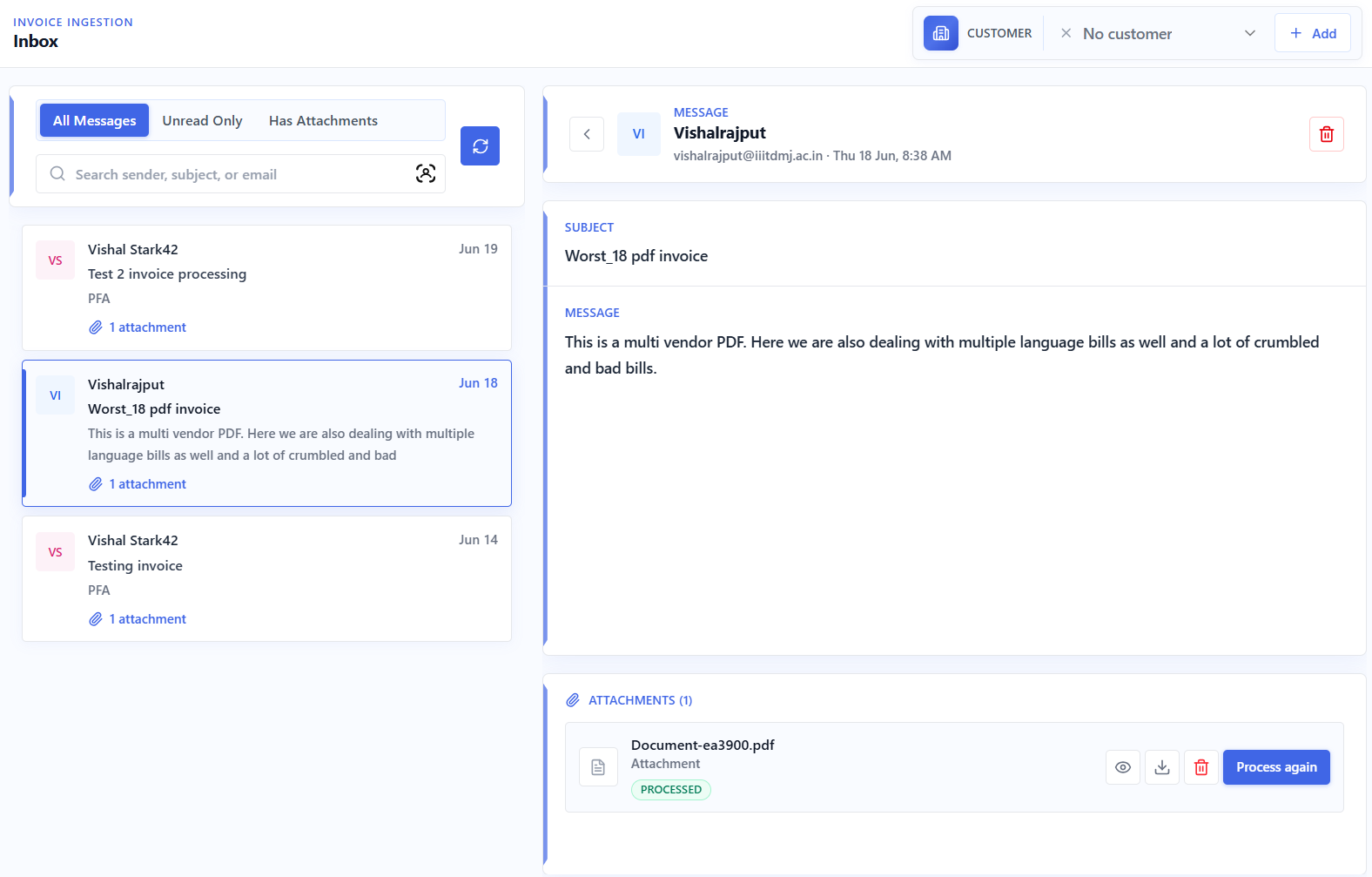The width and height of the screenshot is (1372, 877).
Task: Open 1 attachment link under Testing invoice
Action: (138, 619)
